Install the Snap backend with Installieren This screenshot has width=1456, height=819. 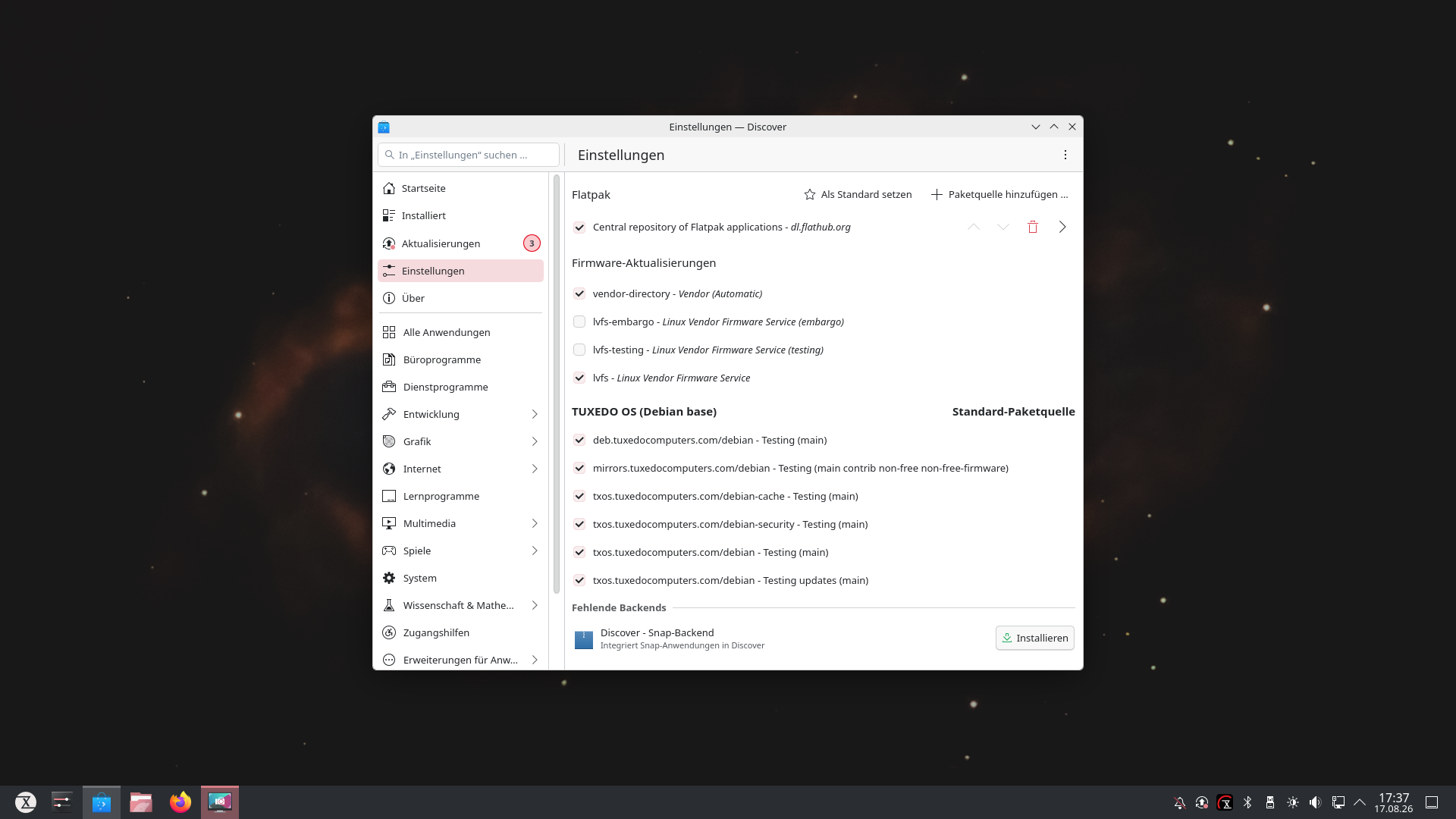click(x=1034, y=638)
